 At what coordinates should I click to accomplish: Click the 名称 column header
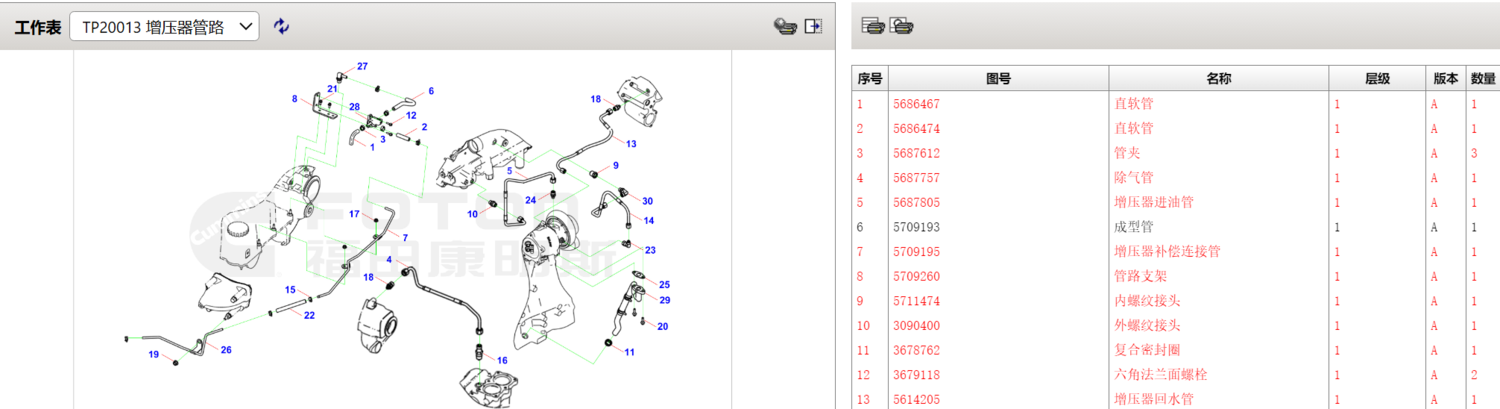coord(1217,79)
